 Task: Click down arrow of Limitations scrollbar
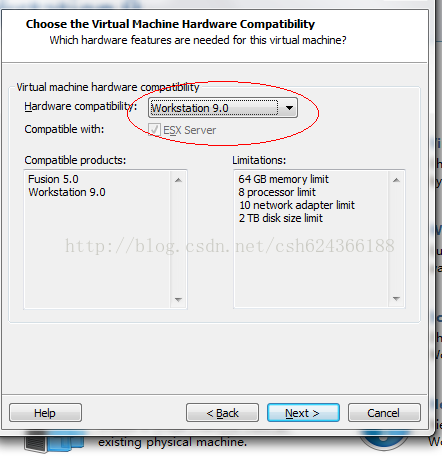(x=396, y=299)
